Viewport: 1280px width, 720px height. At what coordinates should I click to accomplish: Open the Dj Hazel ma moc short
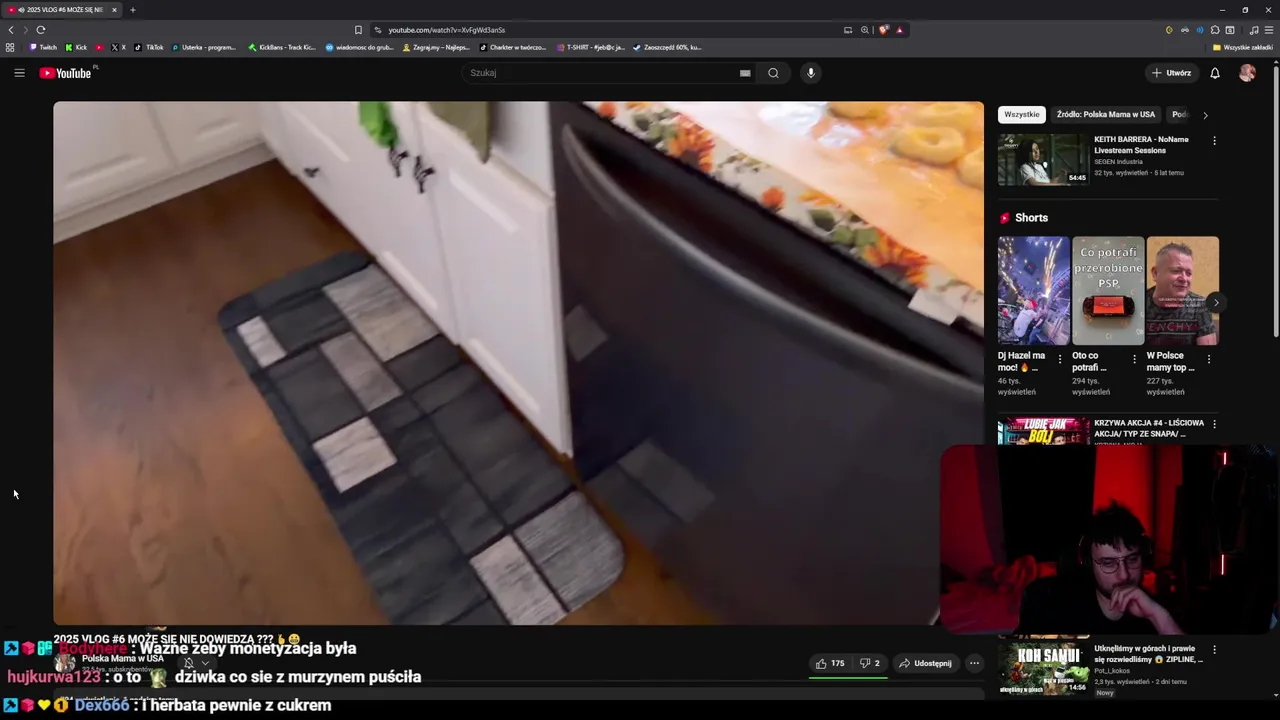pyautogui.click(x=1033, y=291)
